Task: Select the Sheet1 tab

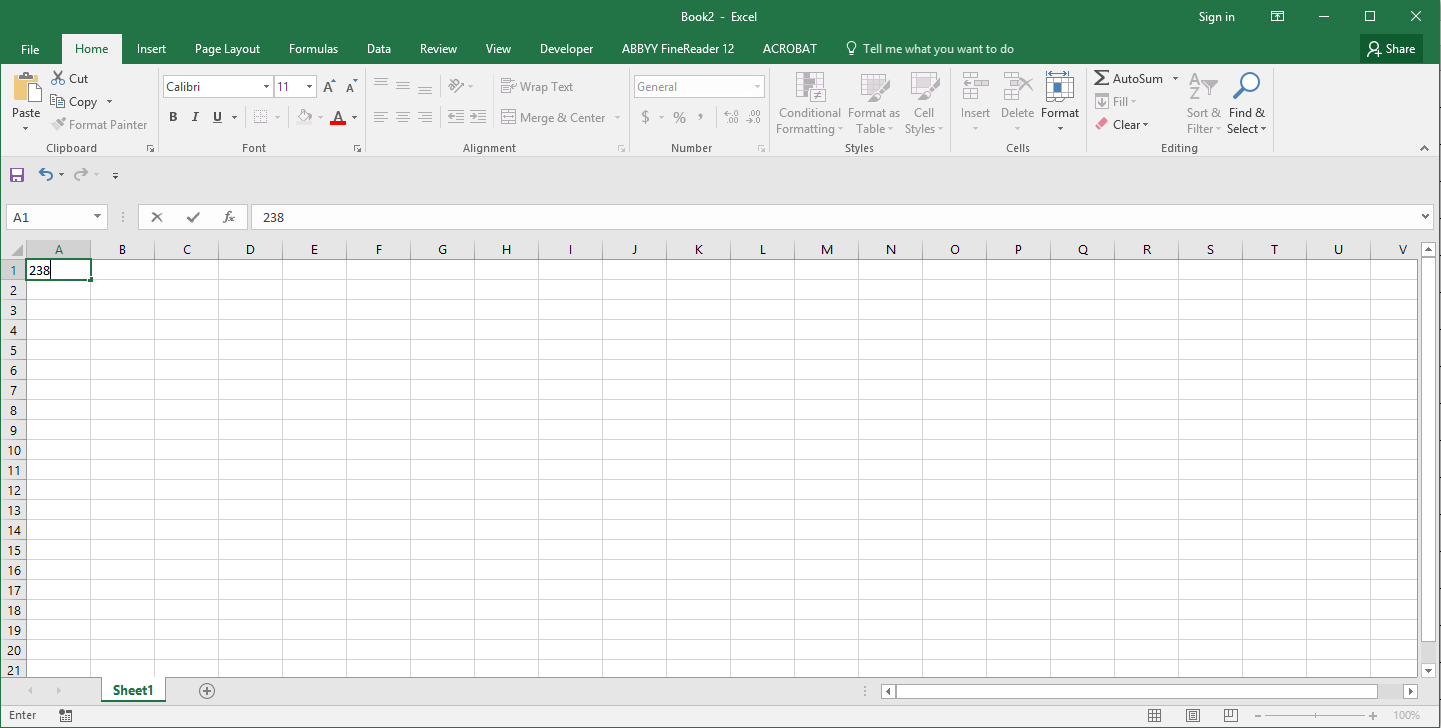Action: click(x=132, y=690)
